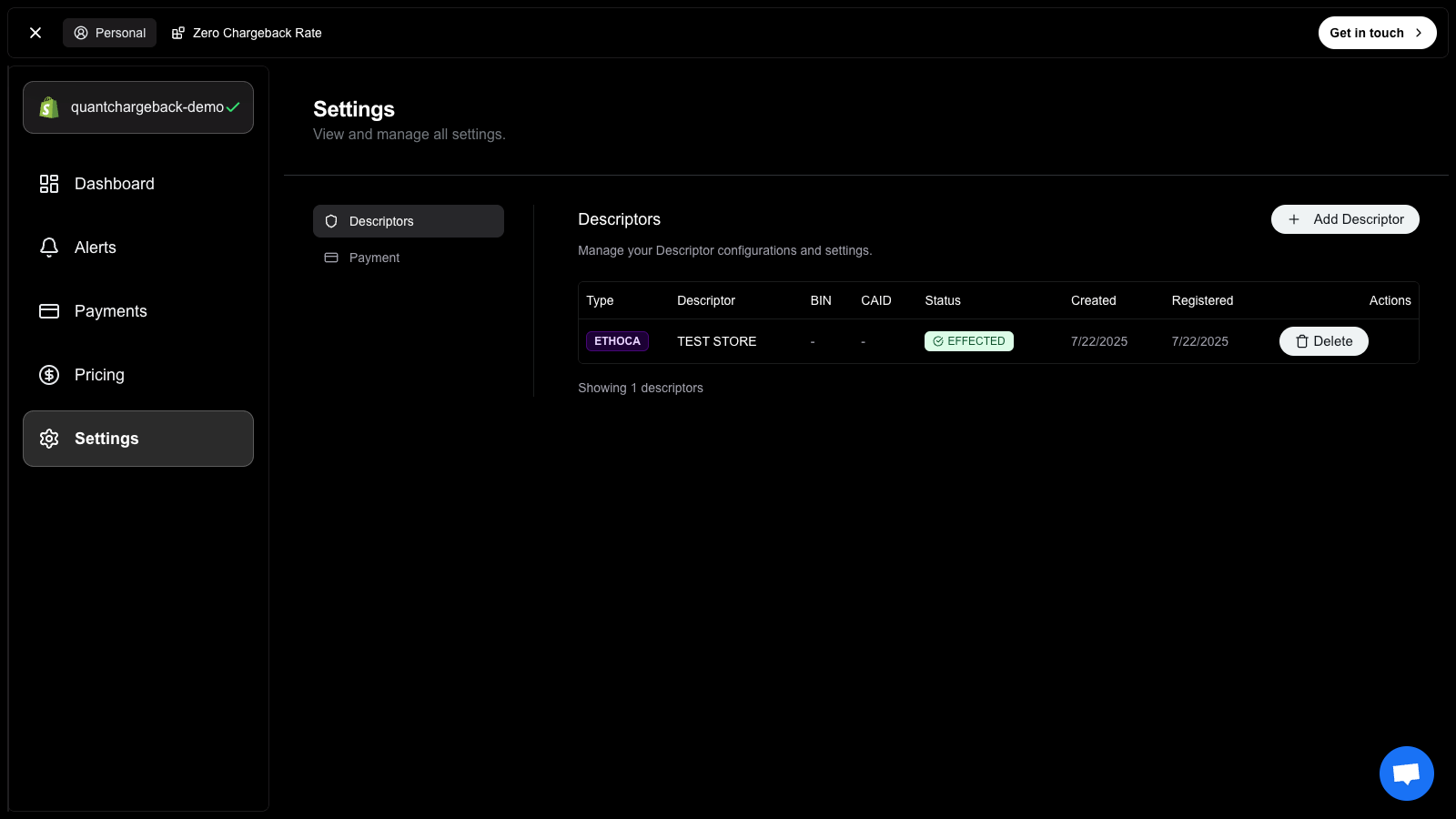Click the BIN column header

[x=821, y=300]
